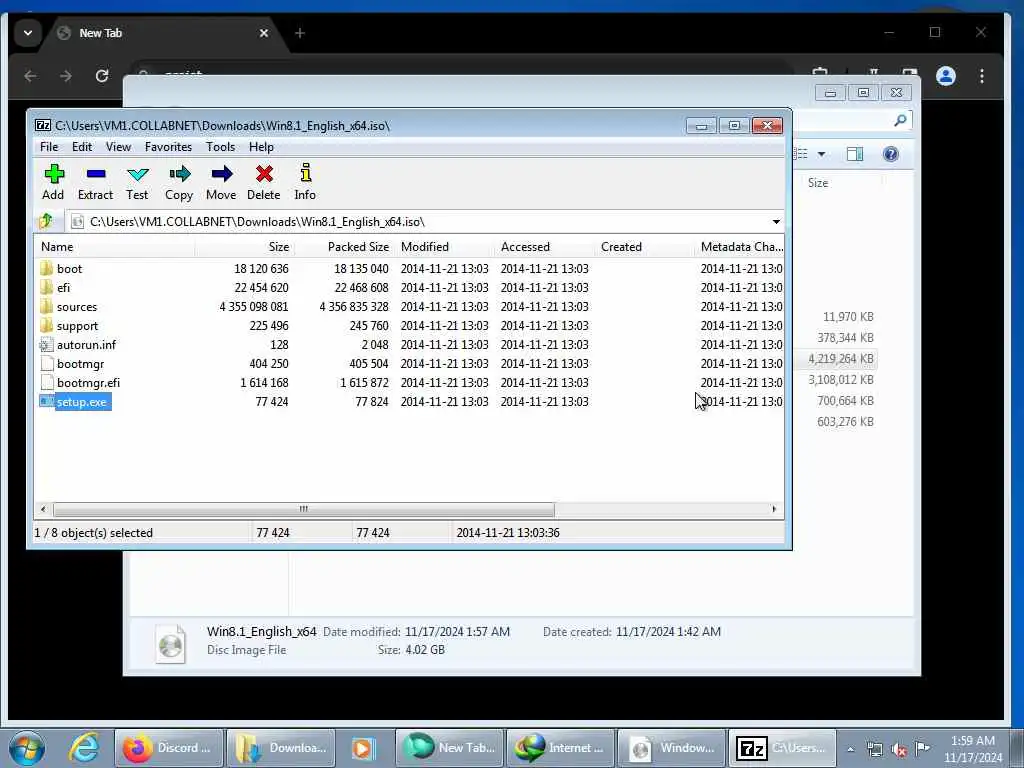Screen dimensions: 1024x768
Task: Open the Tools menu
Action: (220, 147)
